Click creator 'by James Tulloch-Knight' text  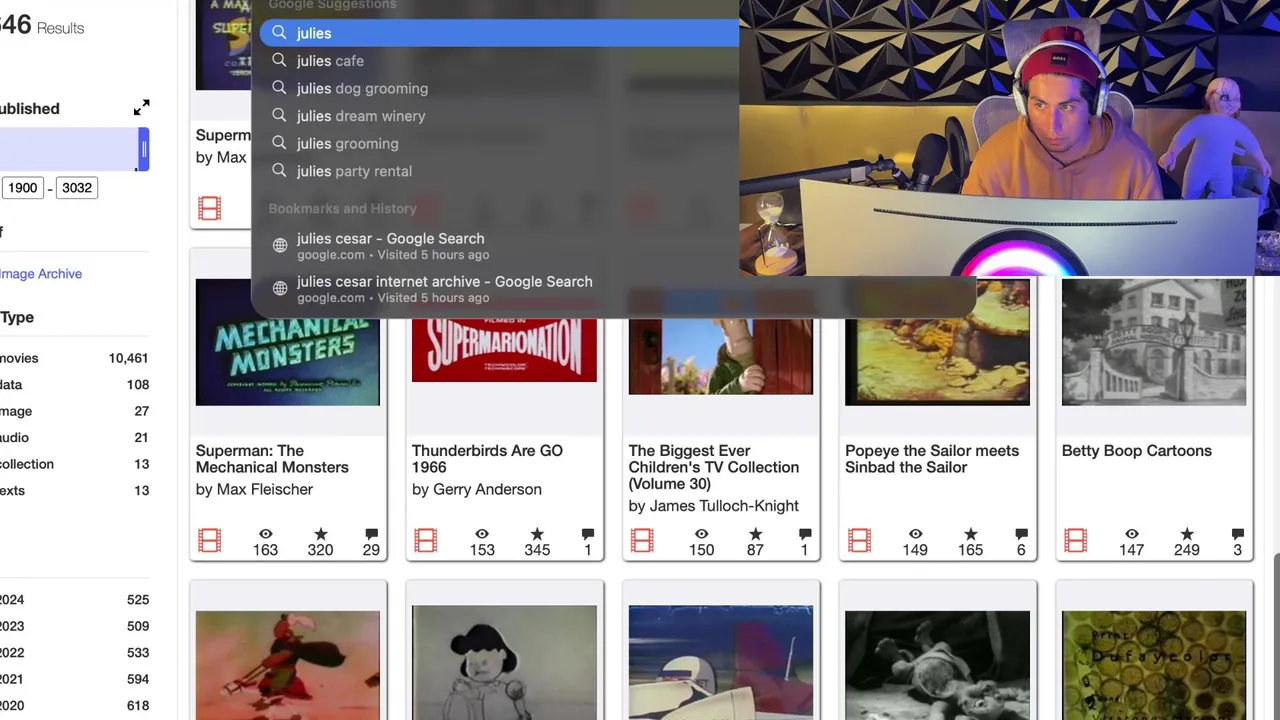click(x=714, y=506)
